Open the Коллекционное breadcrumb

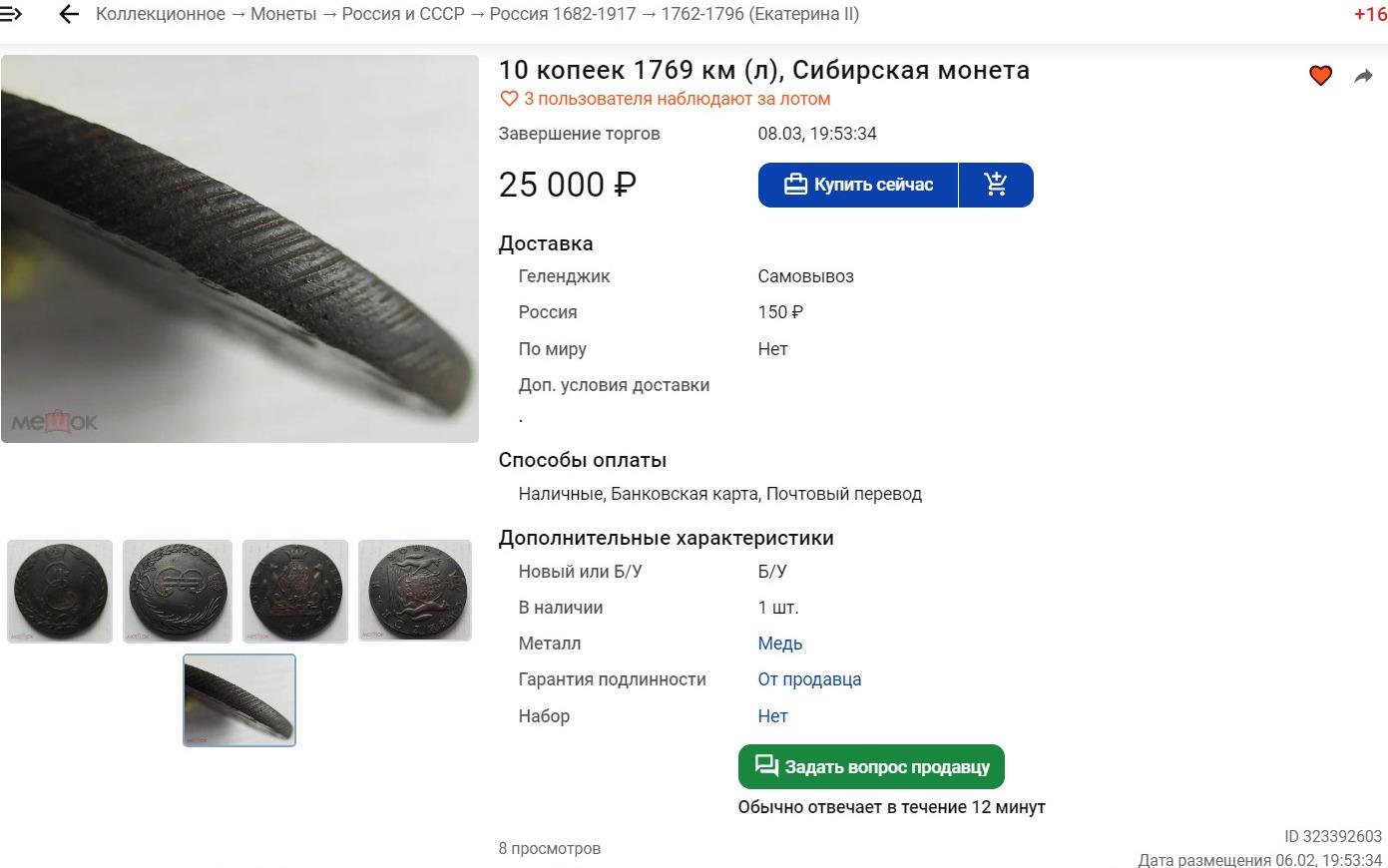pos(161,14)
